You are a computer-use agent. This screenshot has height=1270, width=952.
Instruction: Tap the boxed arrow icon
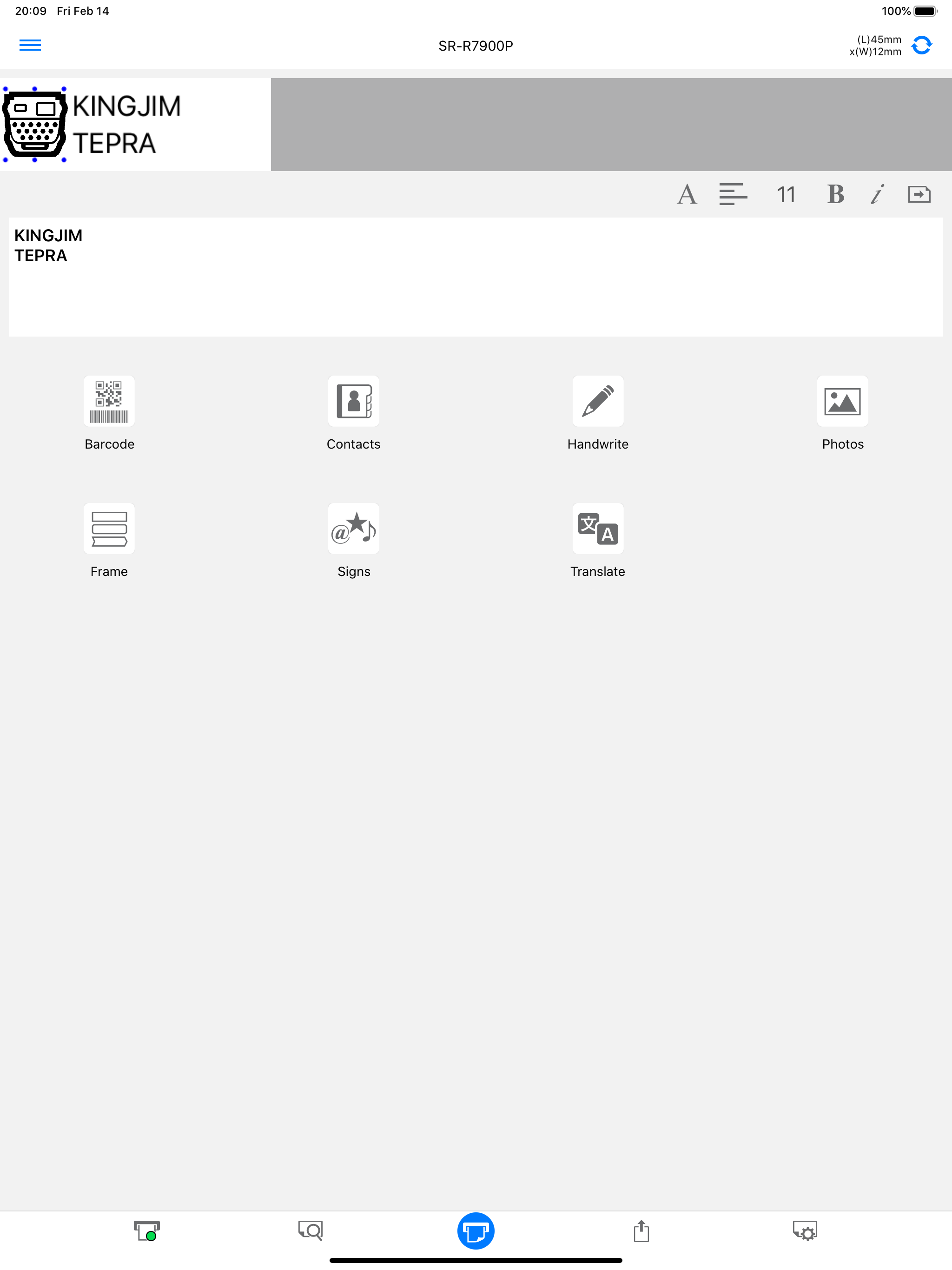pos(919,195)
